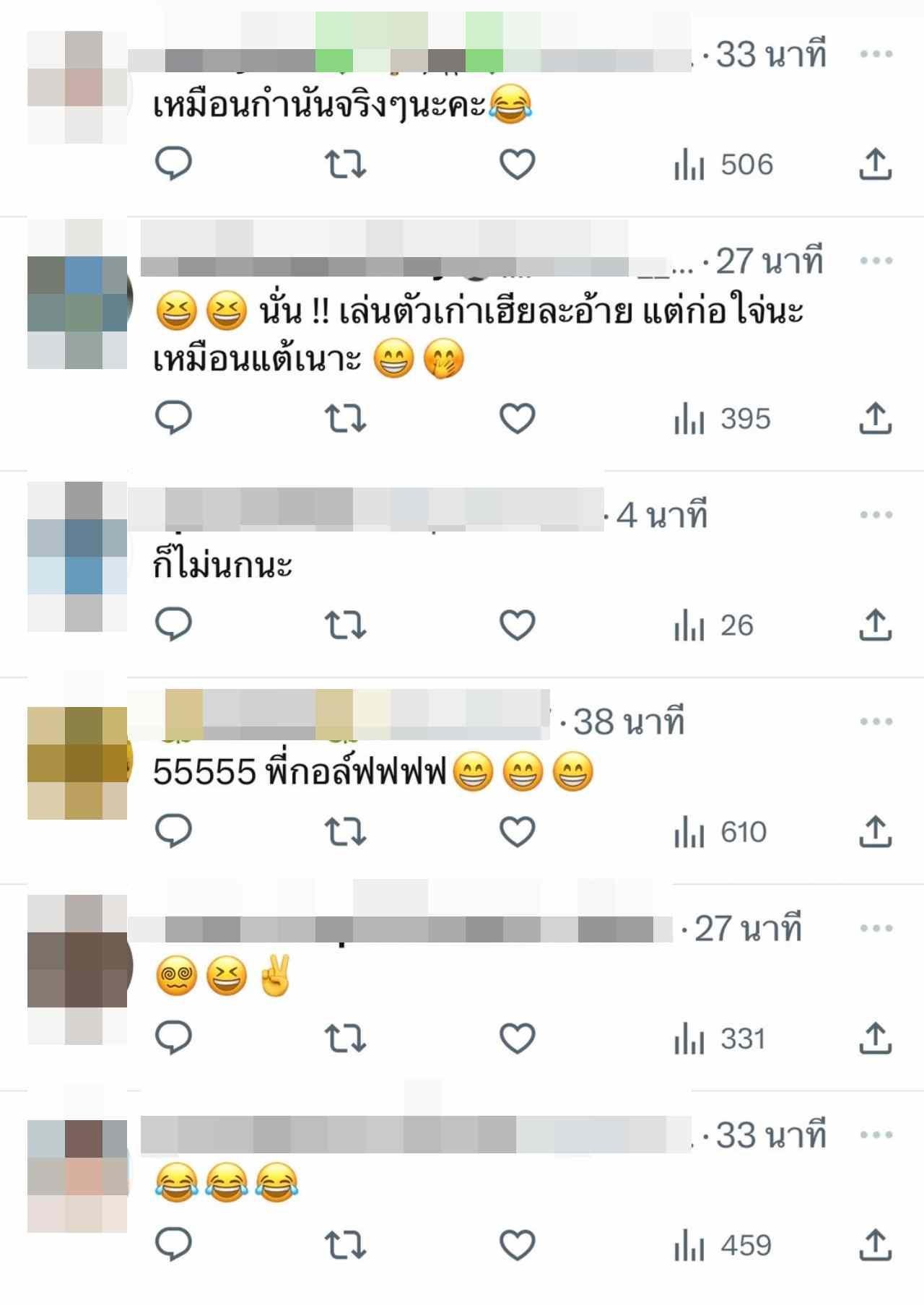924x1305 pixels.
Task: Retweet the tweet with 459 views
Action: pyautogui.click(x=345, y=1244)
